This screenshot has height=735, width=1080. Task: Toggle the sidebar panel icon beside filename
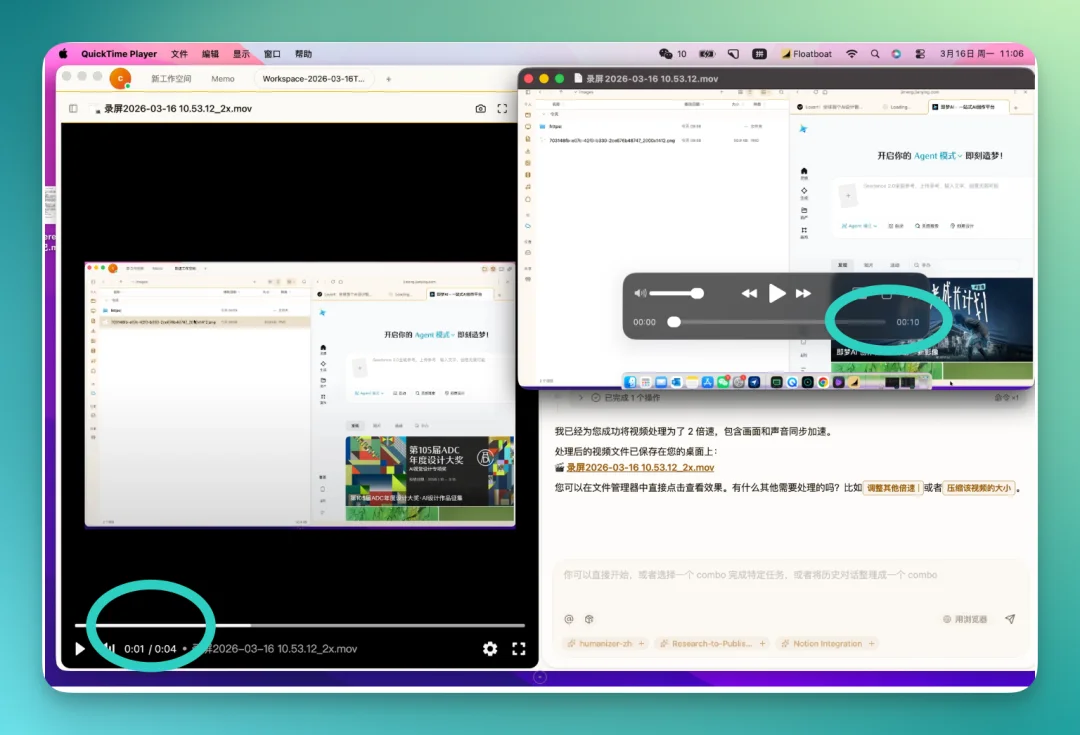tap(73, 108)
